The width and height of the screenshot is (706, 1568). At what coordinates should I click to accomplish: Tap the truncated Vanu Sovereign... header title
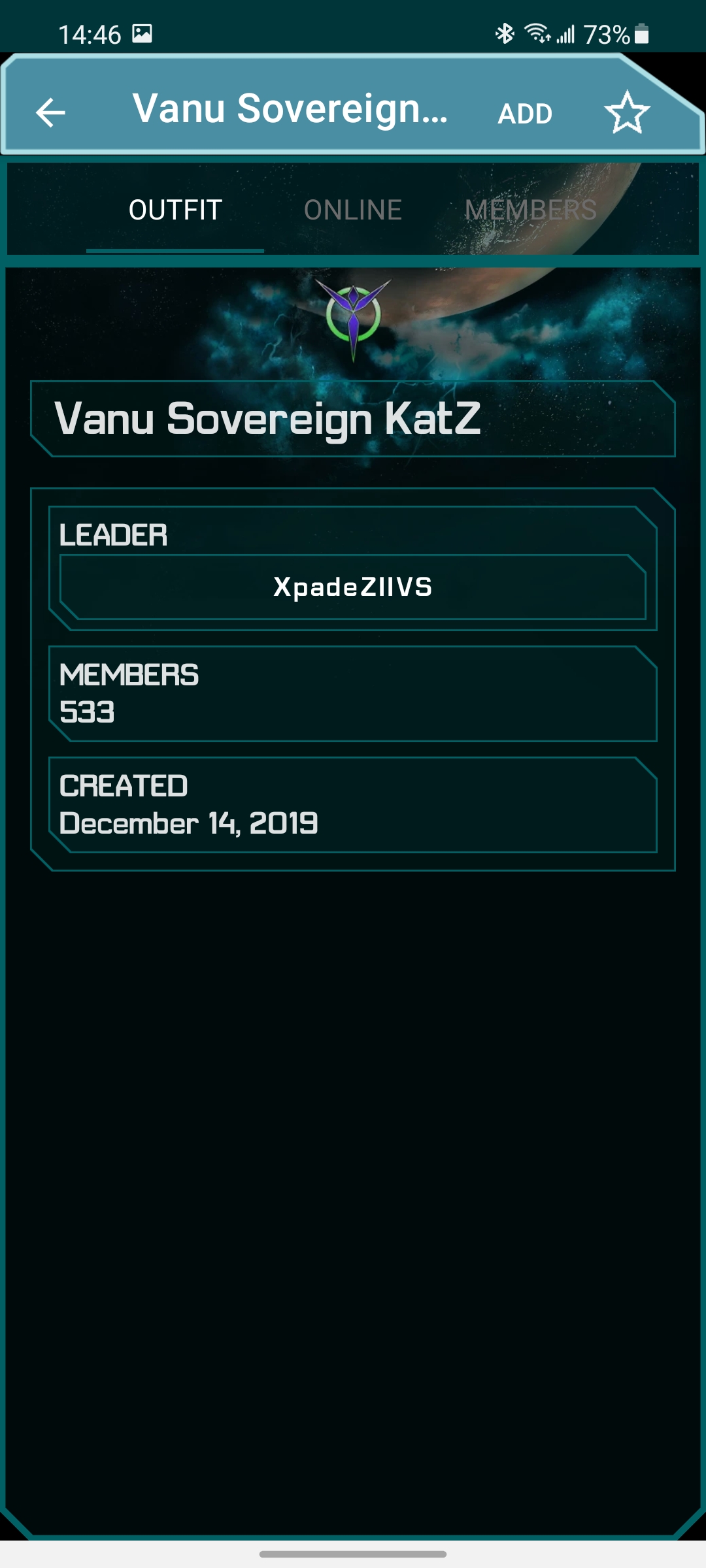[290, 108]
